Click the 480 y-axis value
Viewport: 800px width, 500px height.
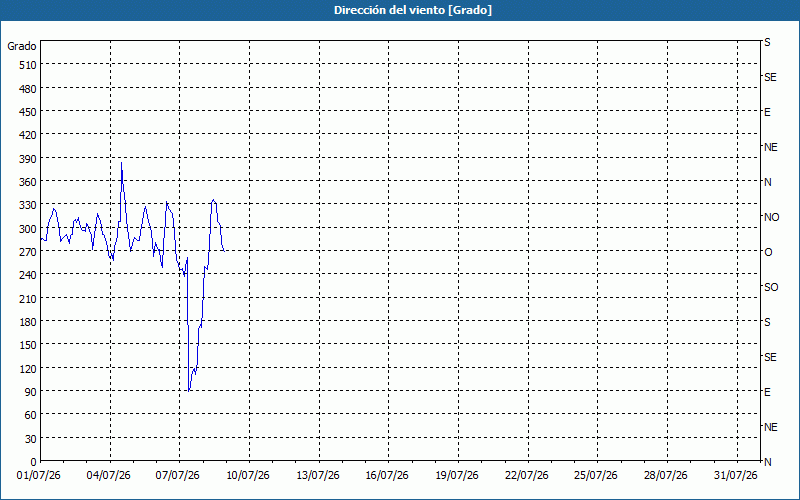[x=28, y=89]
